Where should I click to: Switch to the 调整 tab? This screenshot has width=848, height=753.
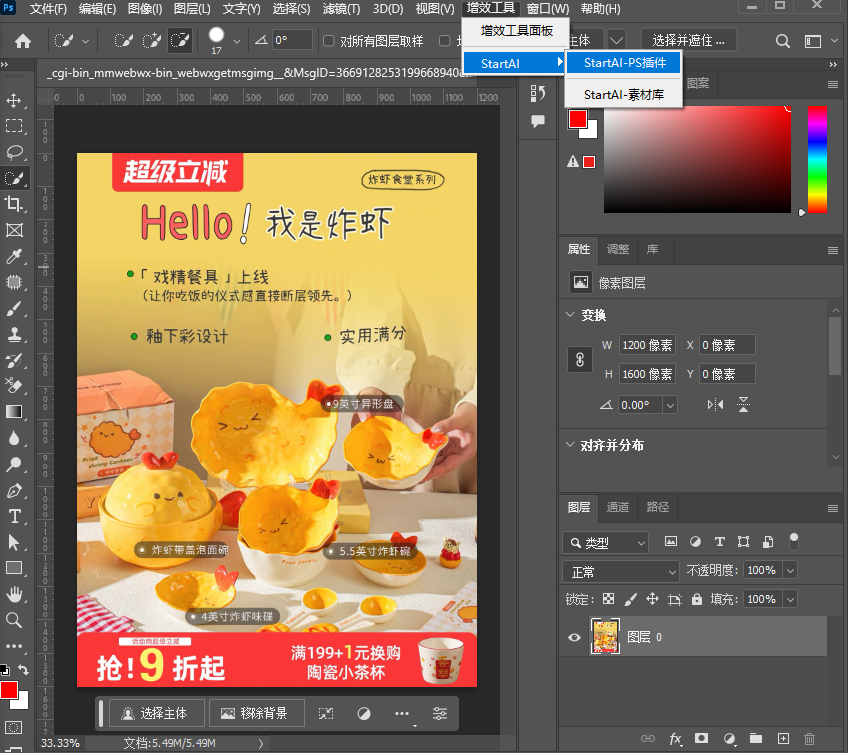(618, 249)
